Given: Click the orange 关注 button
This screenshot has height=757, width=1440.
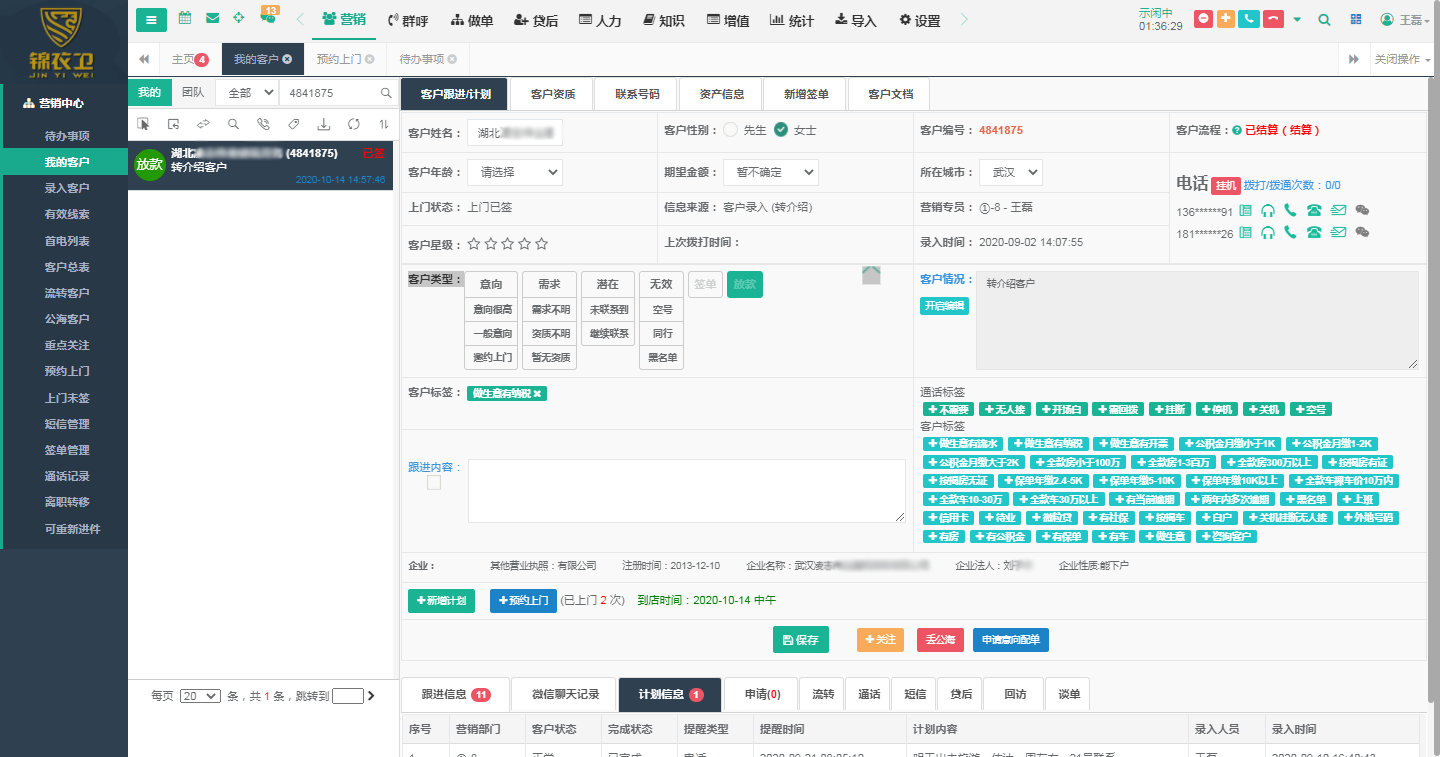Looking at the screenshot, I should coord(880,640).
